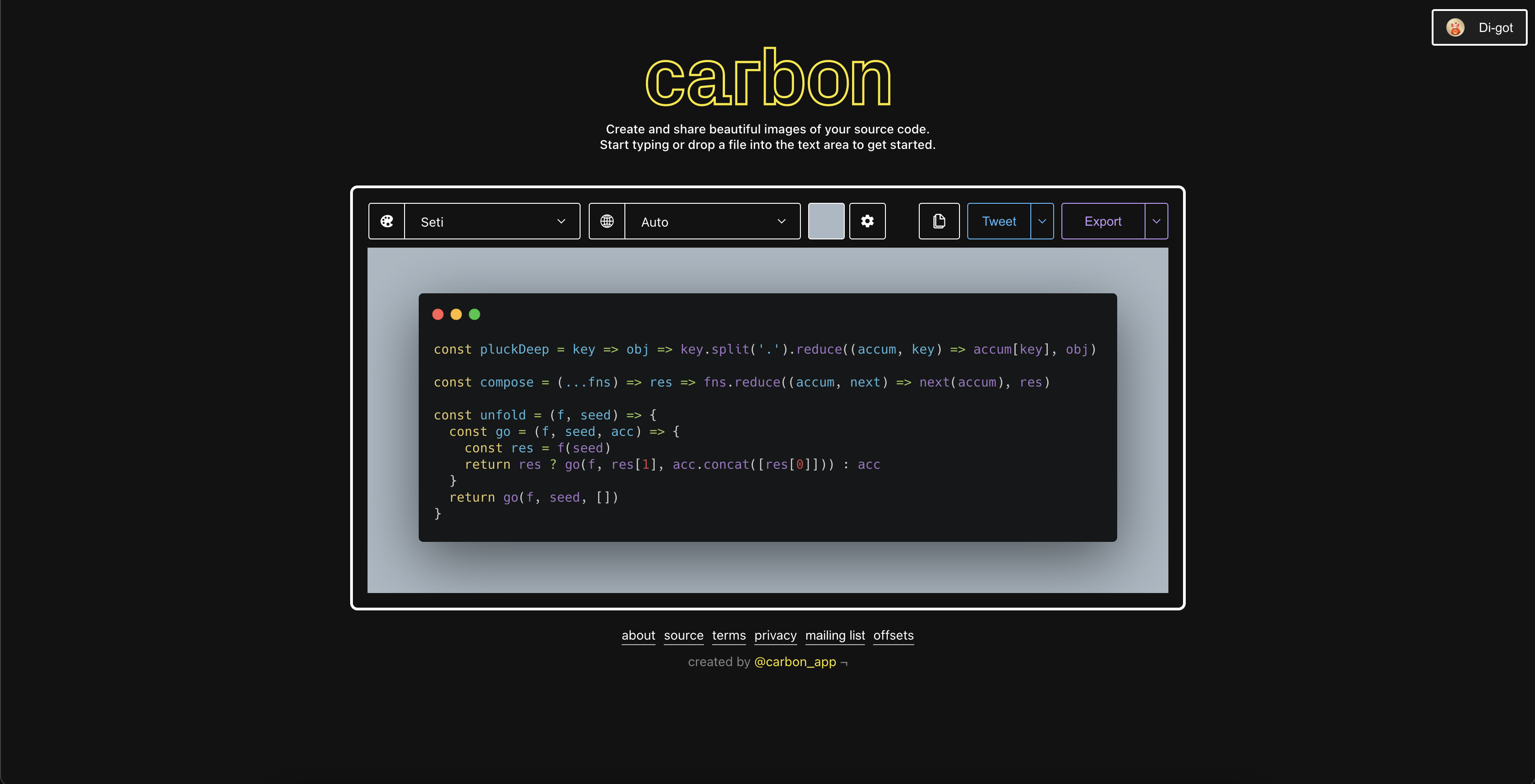Screen dimensions: 1535x784
Task: Open the Seti theme dropdown
Action: (491, 222)
